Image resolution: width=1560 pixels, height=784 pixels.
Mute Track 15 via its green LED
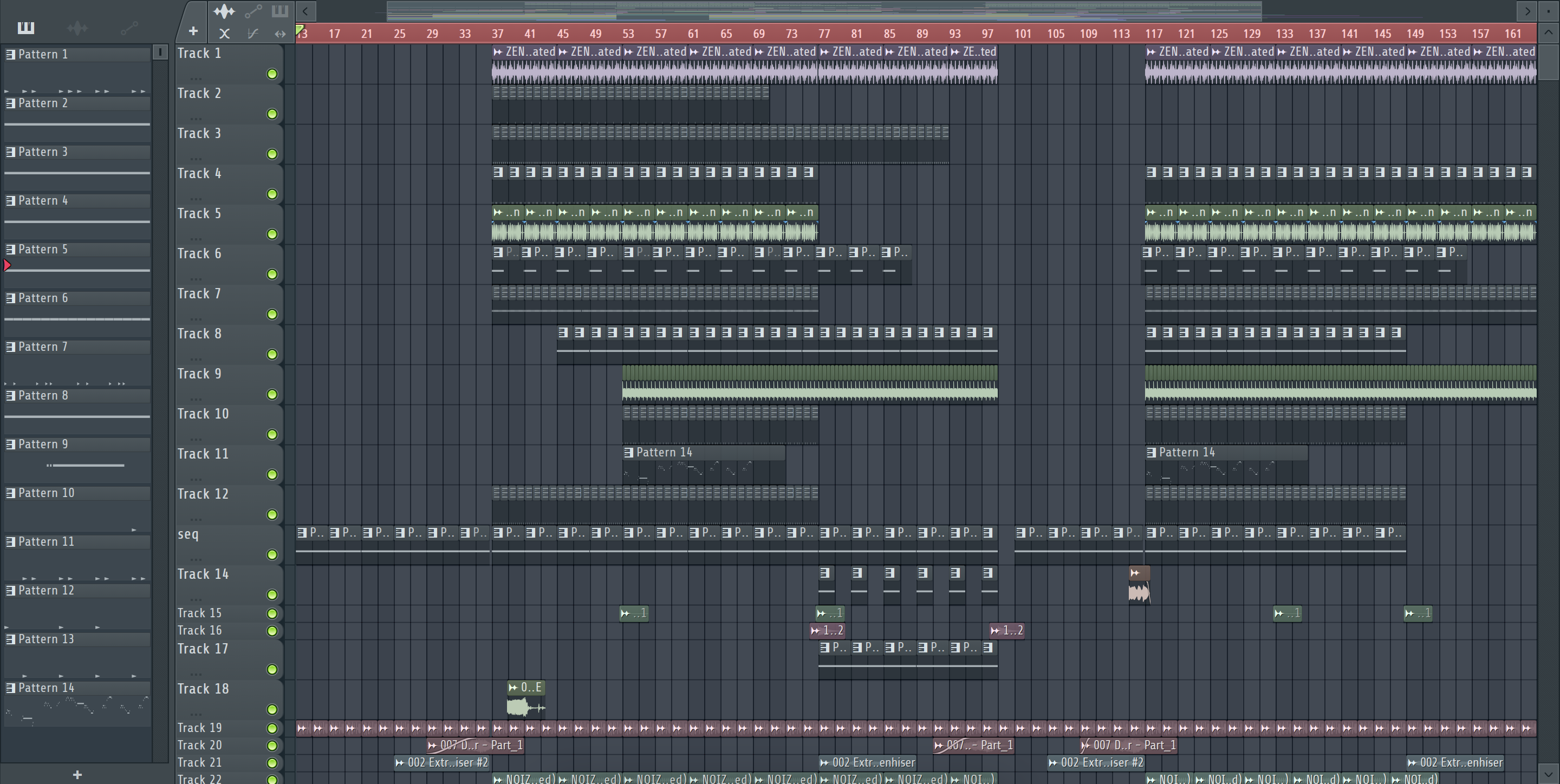click(272, 613)
